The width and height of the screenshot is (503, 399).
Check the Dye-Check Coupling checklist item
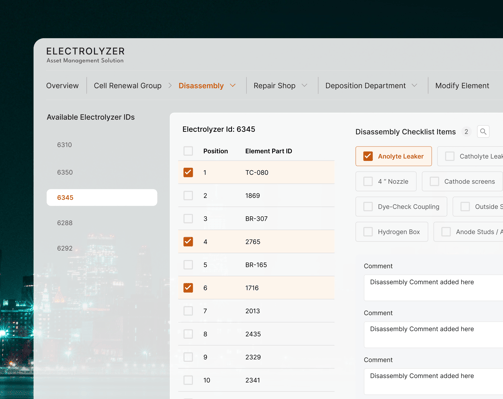368,206
